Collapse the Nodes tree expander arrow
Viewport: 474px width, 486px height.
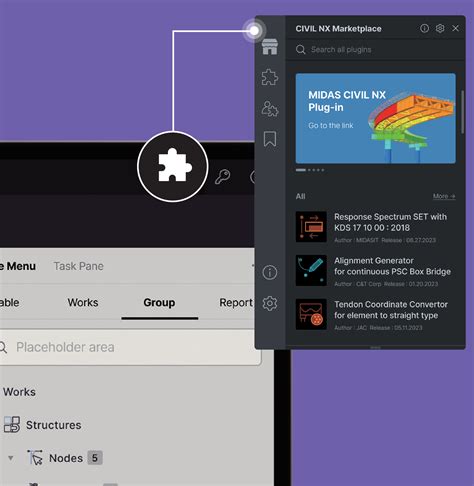pos(11,458)
